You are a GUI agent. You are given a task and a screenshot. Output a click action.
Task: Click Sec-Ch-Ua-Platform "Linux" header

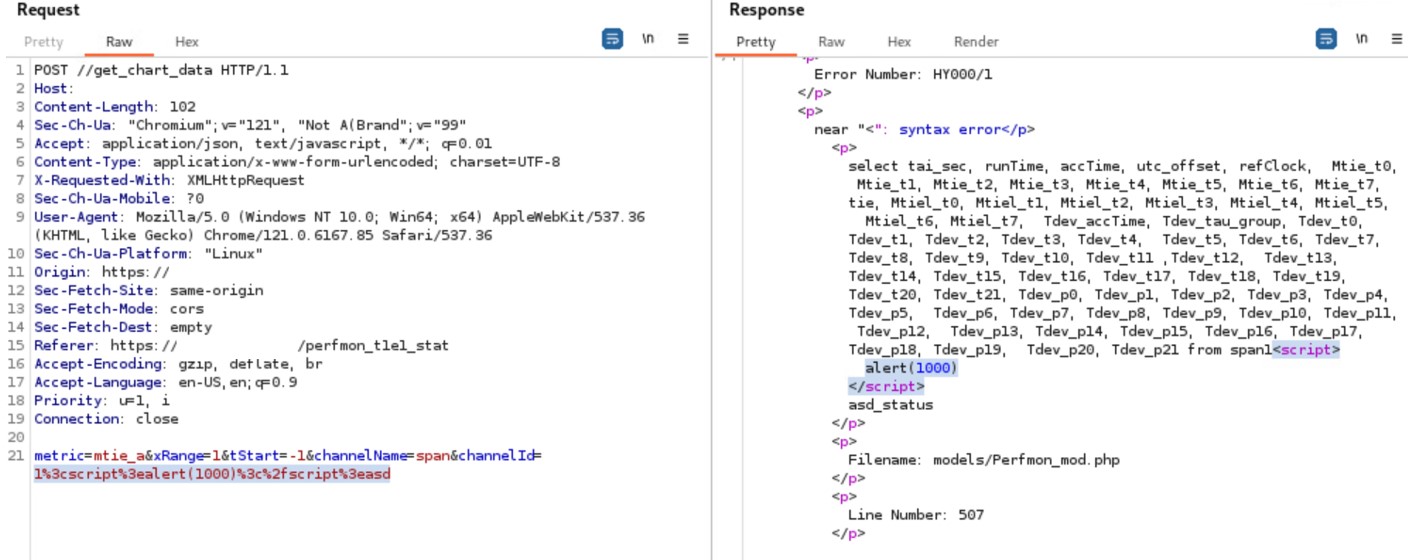pyautogui.click(x=148, y=254)
